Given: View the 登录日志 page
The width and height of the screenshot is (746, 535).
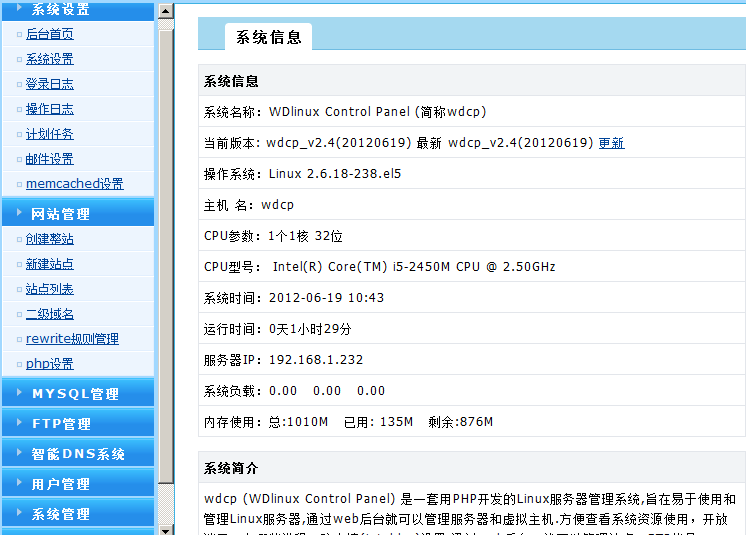Looking at the screenshot, I should click(50, 84).
